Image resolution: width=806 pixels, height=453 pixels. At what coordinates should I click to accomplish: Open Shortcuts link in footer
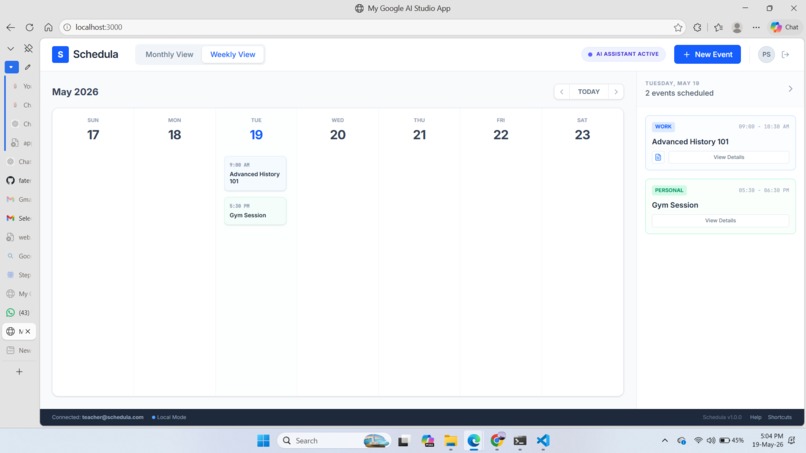point(779,417)
